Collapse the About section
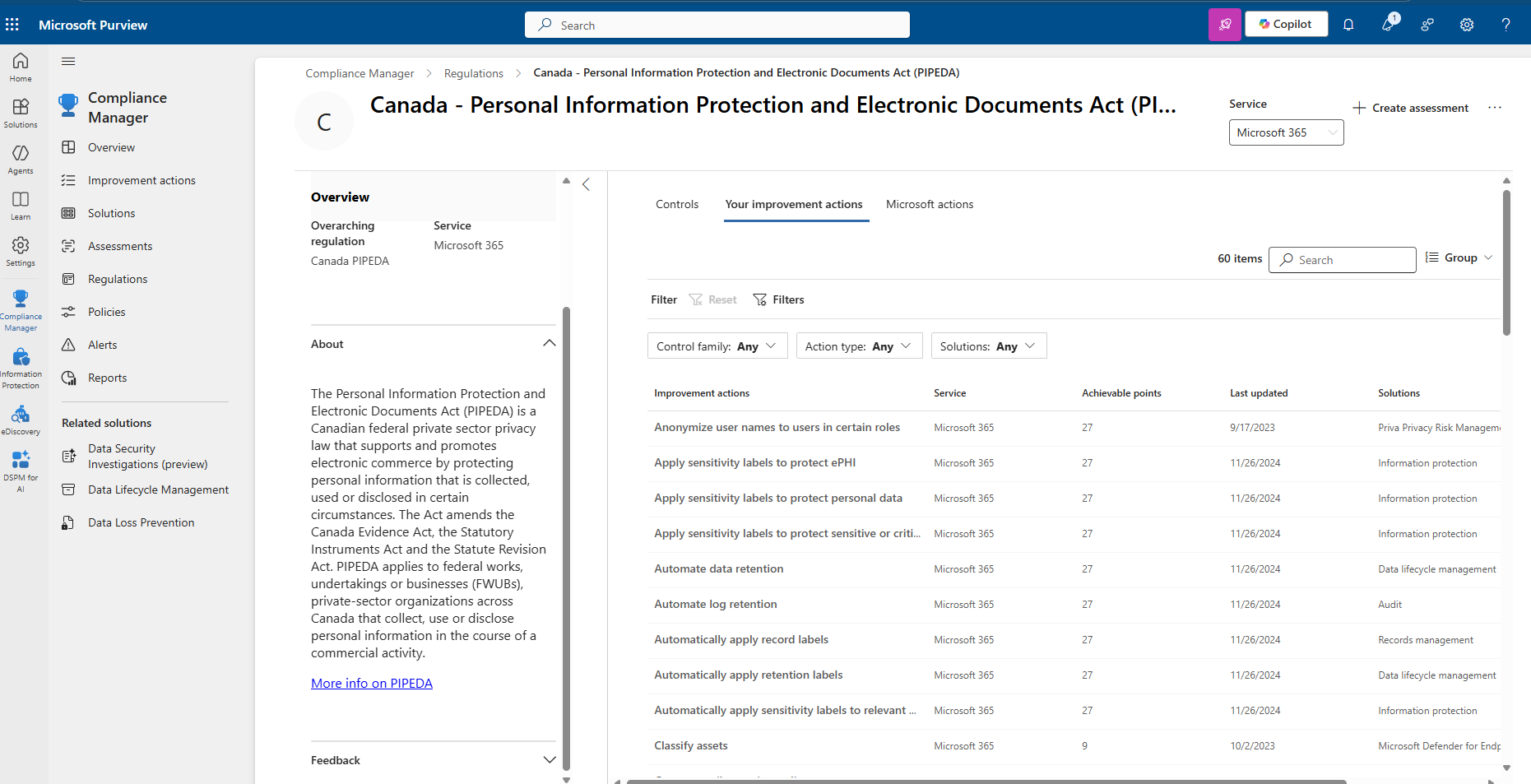1531x784 pixels. click(550, 343)
